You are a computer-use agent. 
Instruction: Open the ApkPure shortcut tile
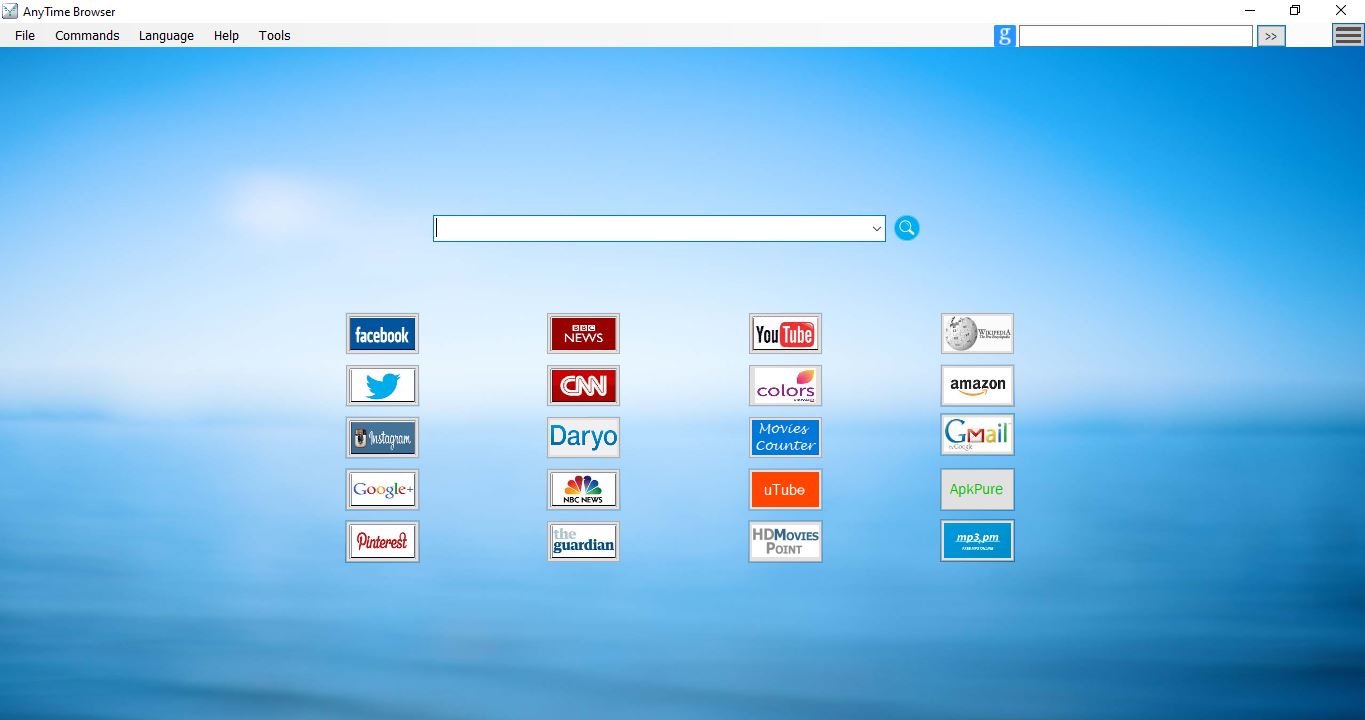click(978, 490)
